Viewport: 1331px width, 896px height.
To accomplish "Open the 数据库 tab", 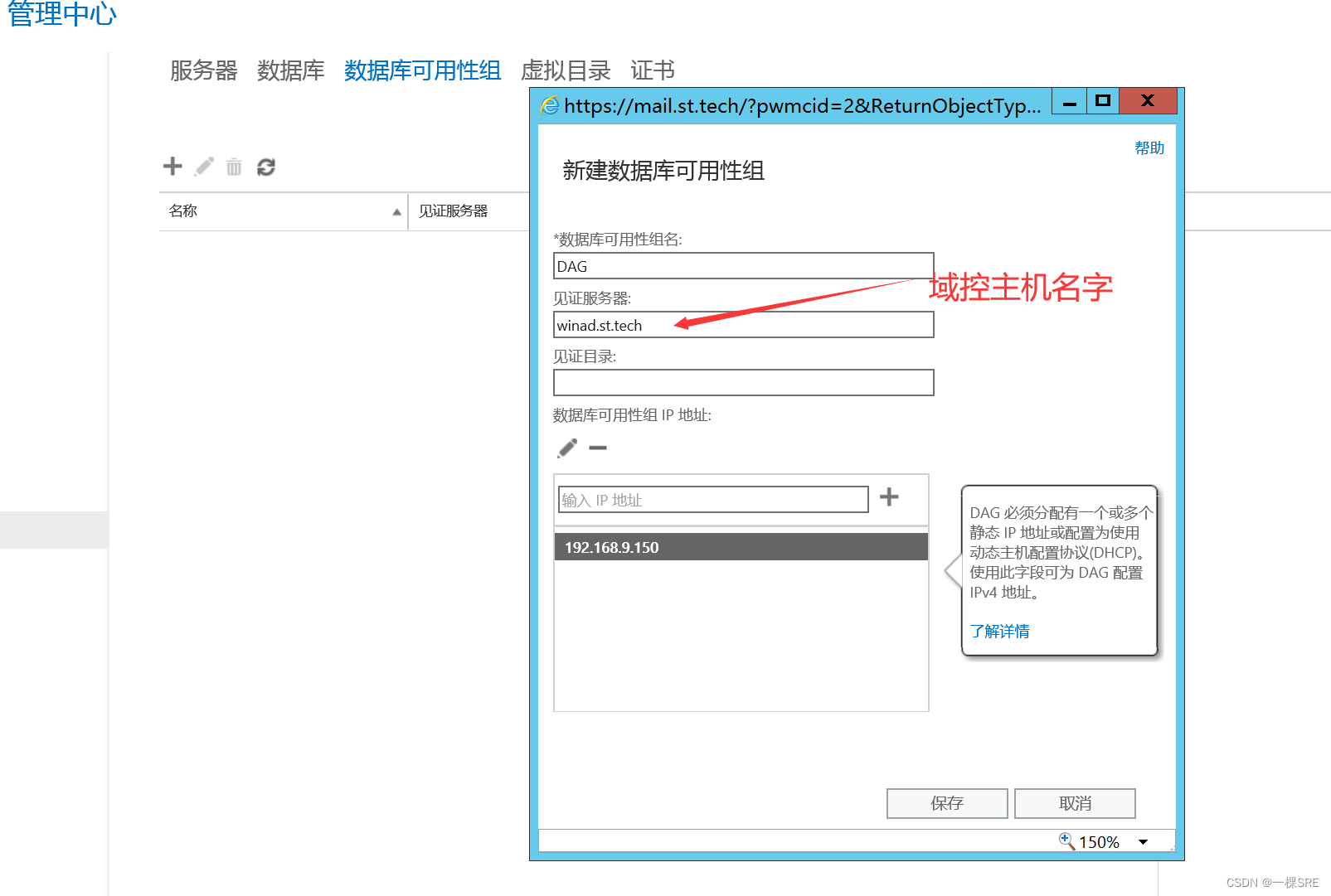I will (291, 70).
